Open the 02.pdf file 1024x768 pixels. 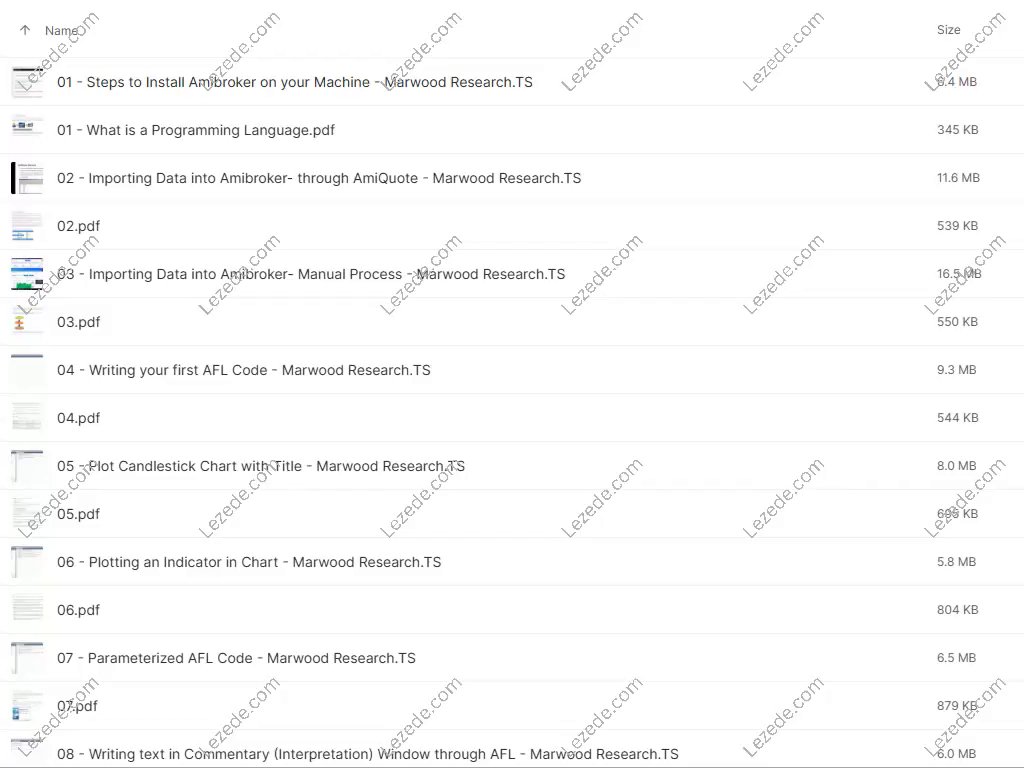[x=78, y=226]
